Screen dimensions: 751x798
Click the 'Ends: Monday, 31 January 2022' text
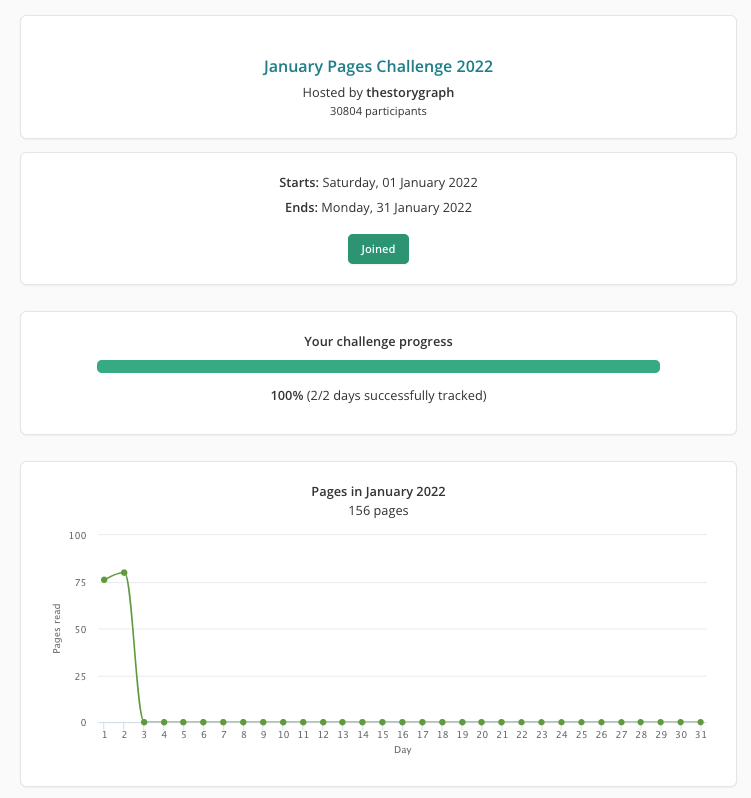pyautogui.click(x=378, y=208)
